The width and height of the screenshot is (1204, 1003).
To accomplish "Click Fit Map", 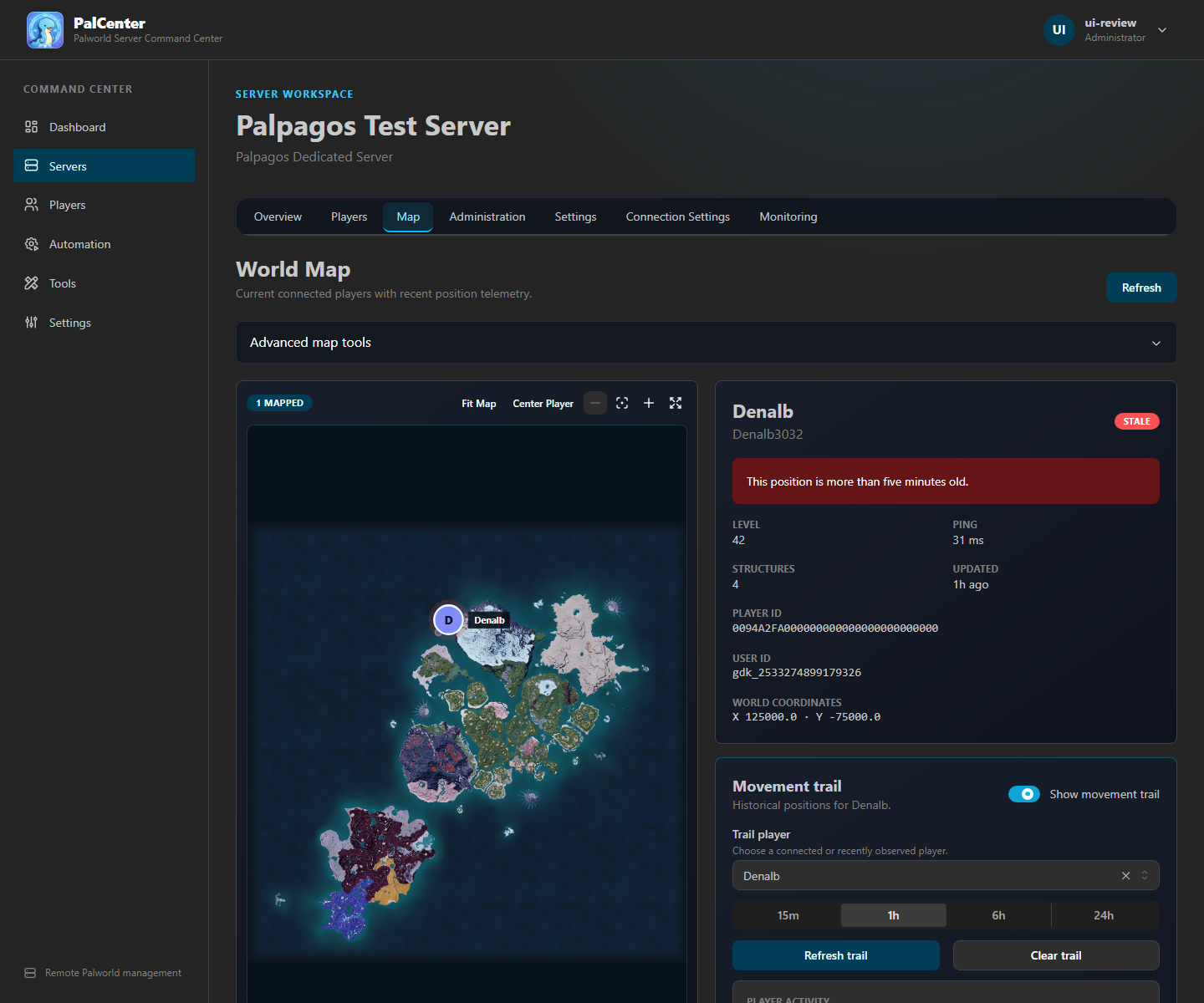I will (x=479, y=404).
